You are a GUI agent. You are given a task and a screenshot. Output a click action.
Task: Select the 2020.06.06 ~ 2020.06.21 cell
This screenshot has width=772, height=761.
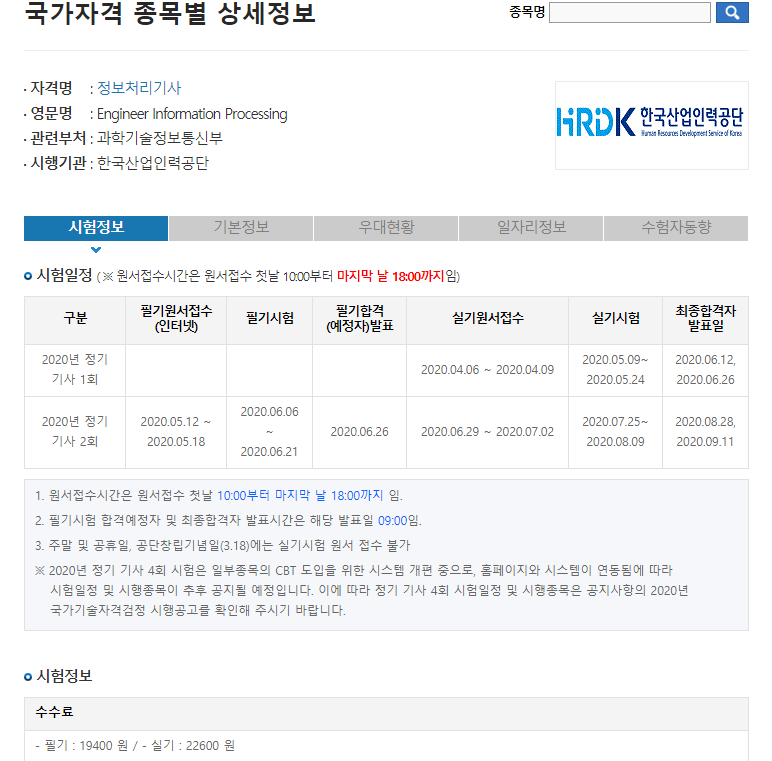point(269,432)
